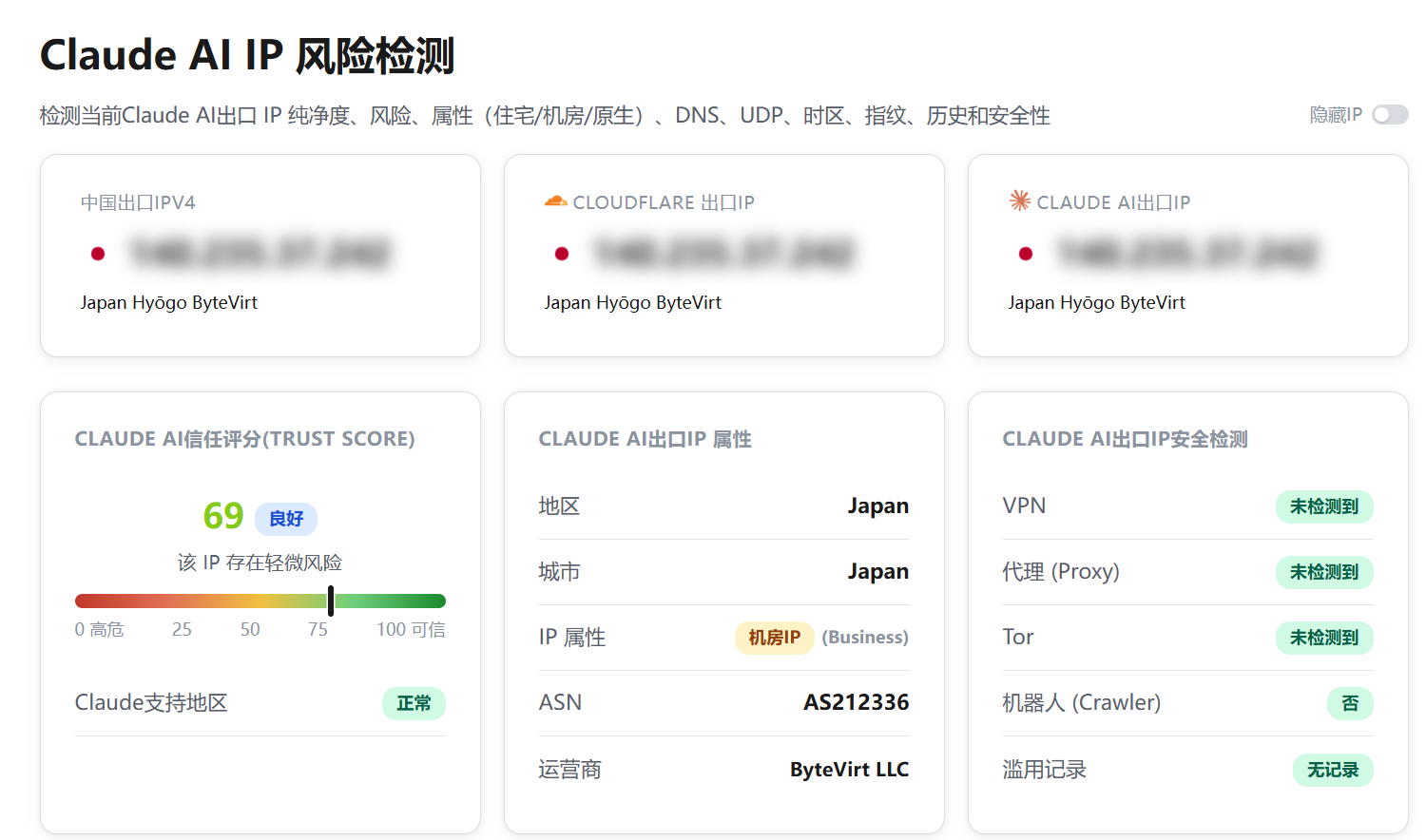Click the blurred IP in 中国出口IPV4 card

point(260,253)
